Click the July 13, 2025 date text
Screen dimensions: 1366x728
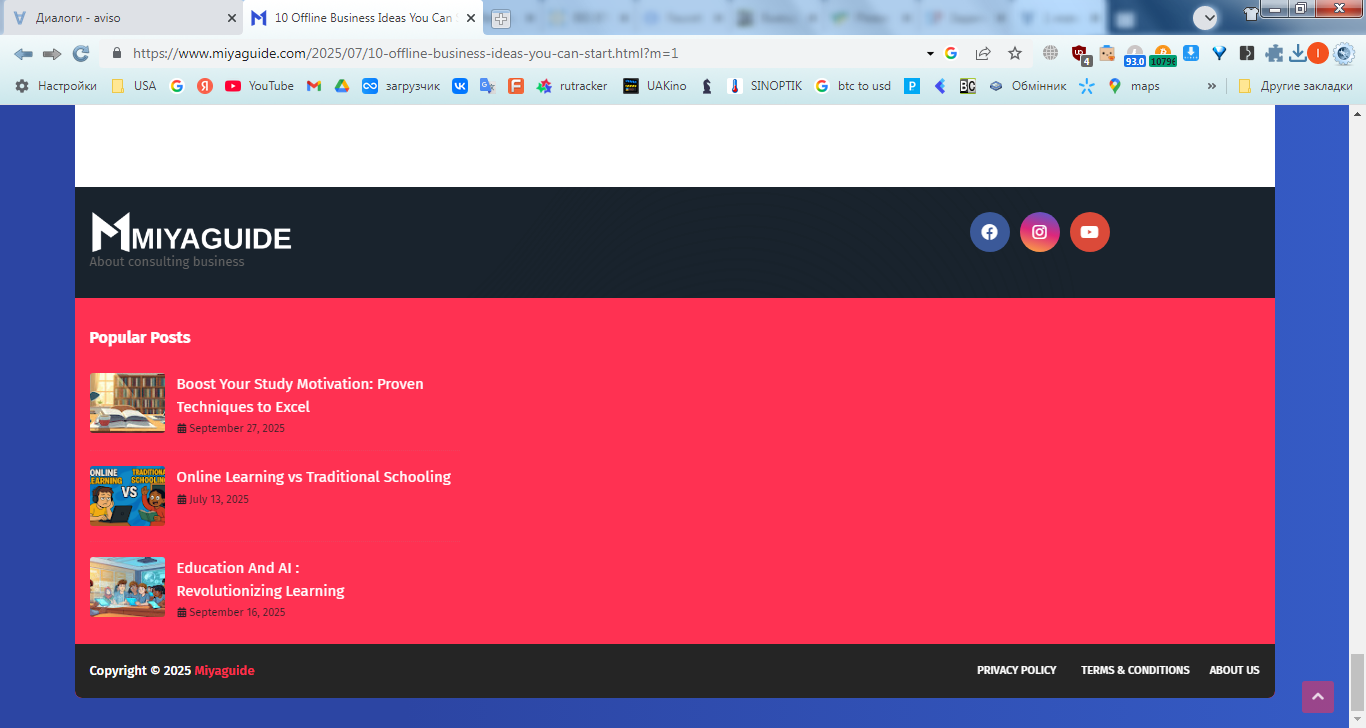point(219,499)
